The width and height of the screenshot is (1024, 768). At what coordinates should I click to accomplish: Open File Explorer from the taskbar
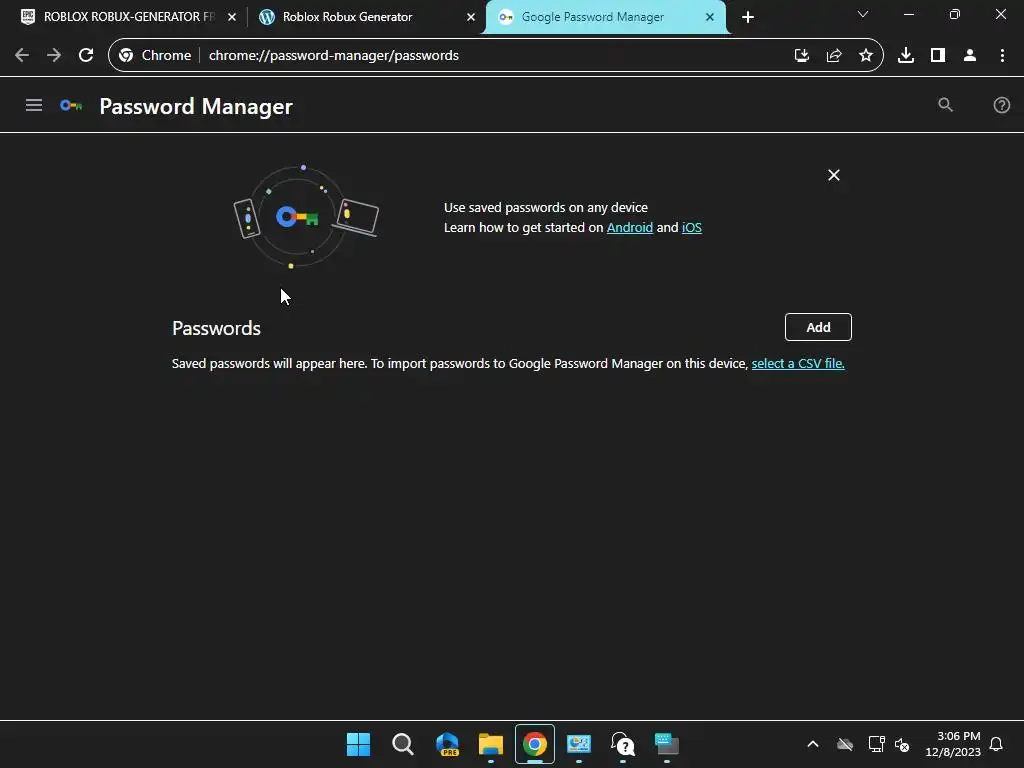pos(490,744)
